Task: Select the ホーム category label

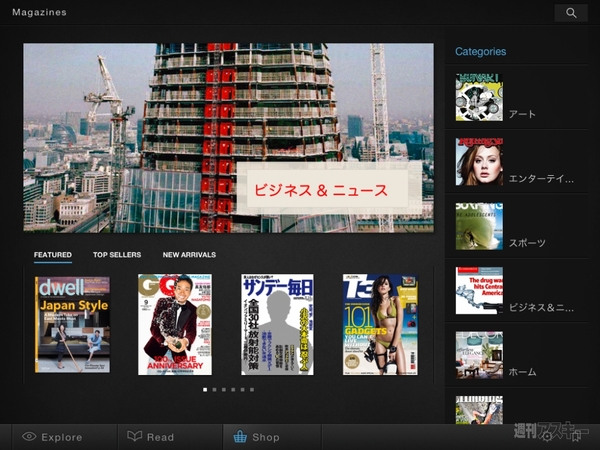Action: pos(522,372)
